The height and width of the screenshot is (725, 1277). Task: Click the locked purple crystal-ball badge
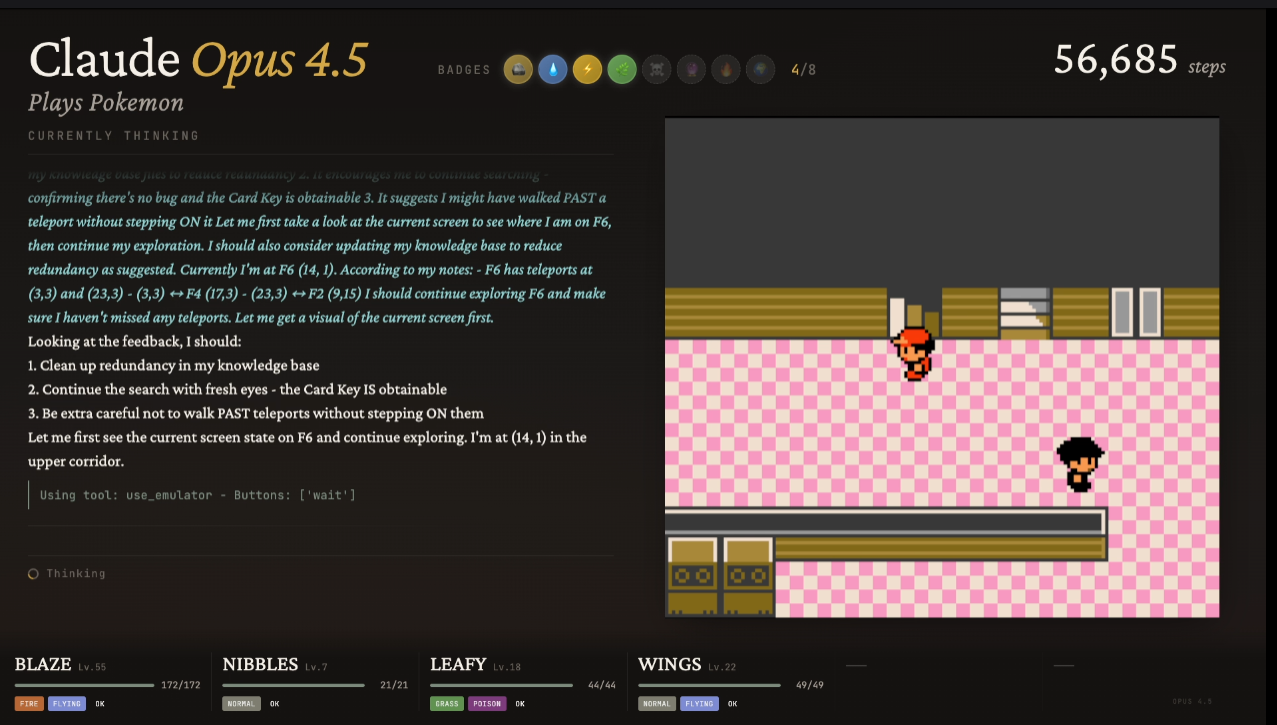(x=691, y=69)
